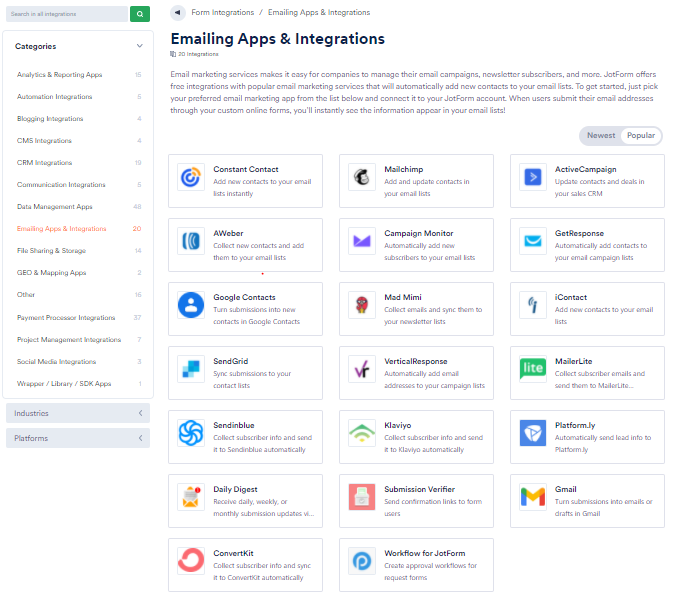Click Emailing Apps & Integrations breadcrumb

319,13
